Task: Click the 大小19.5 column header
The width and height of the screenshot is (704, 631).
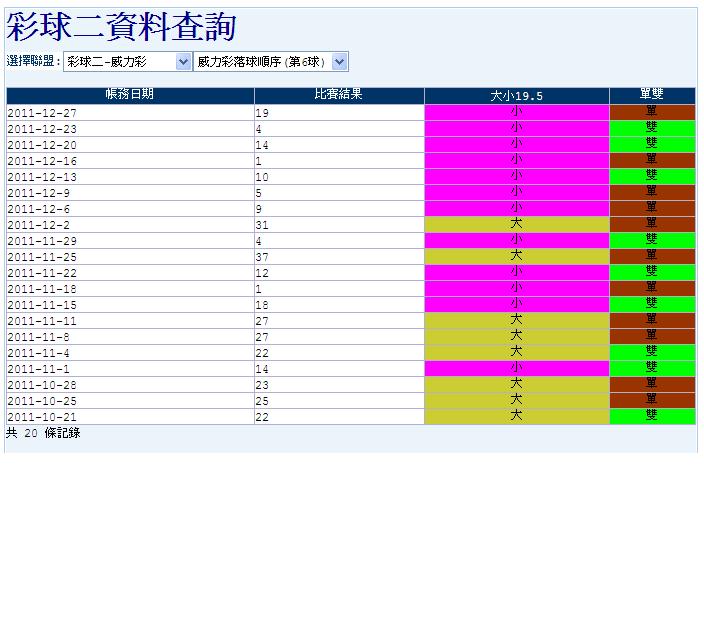Action: [517, 96]
